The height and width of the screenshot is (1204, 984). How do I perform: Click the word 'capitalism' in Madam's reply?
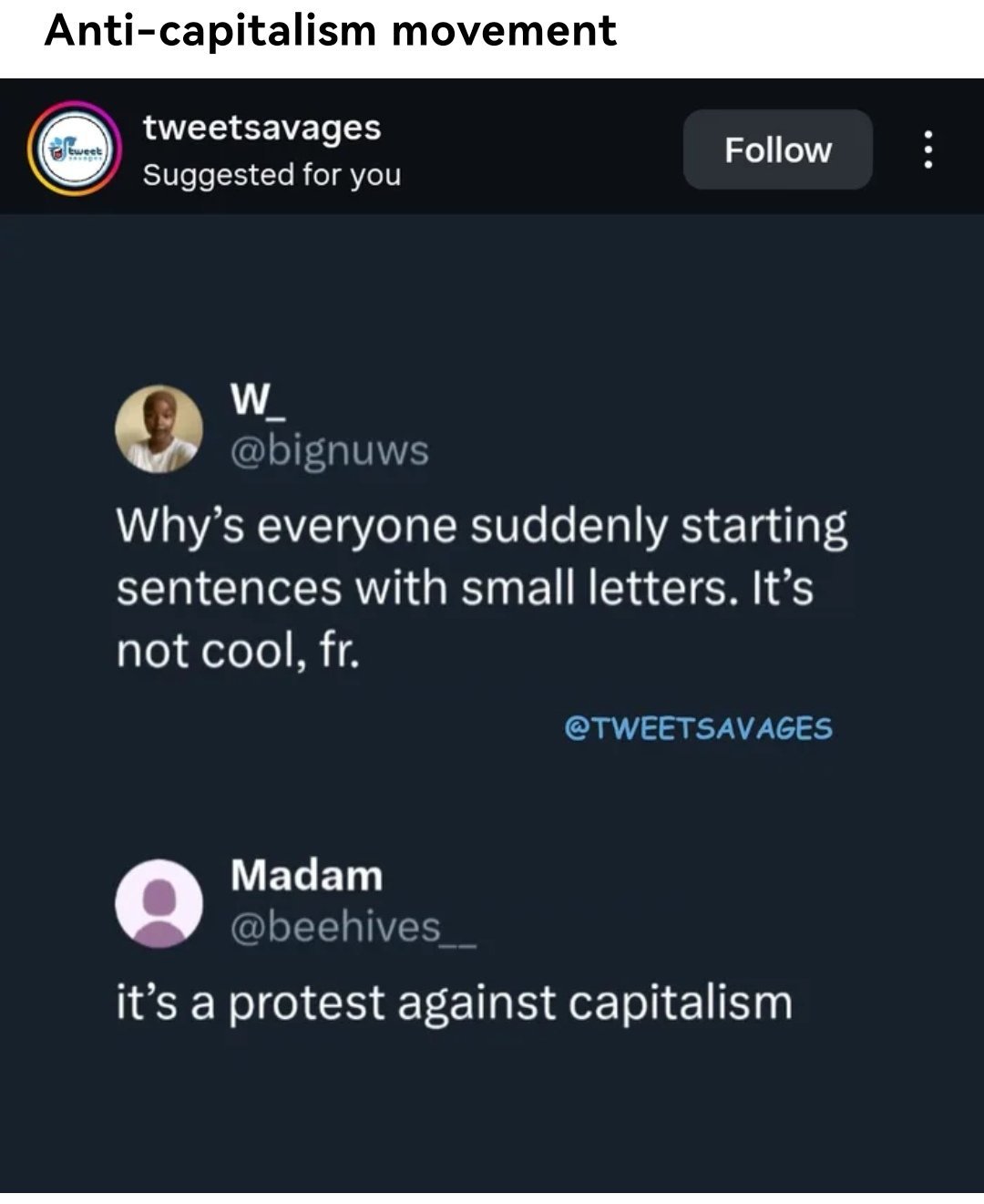[x=680, y=1003]
